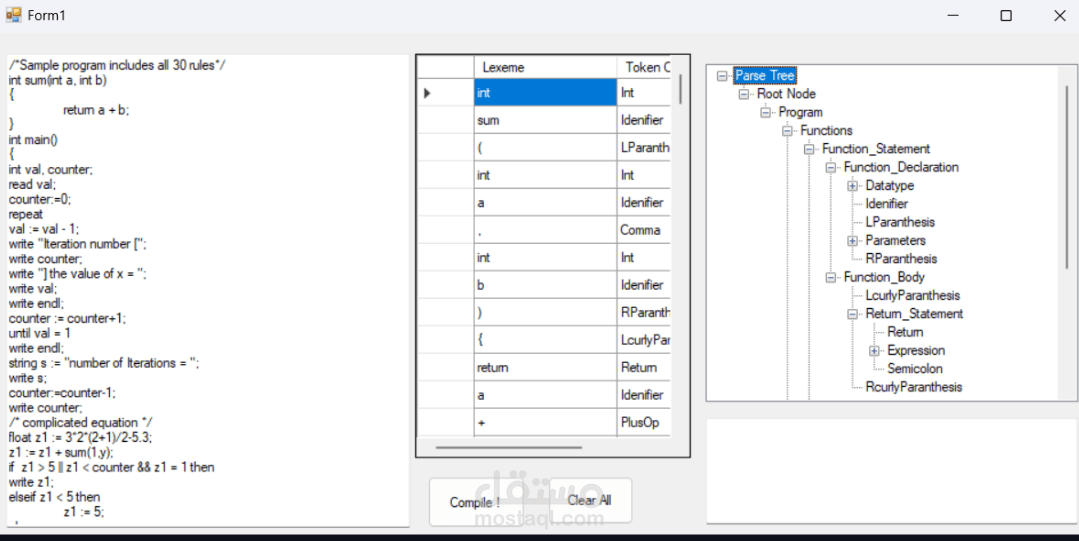Select the RParanthesis tree item
Screen dimensions: 1079x541
pyautogui.click(x=901, y=259)
